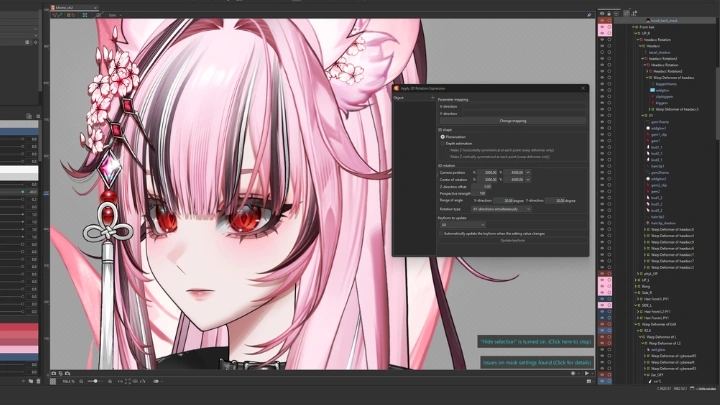Viewport: 720px width, 405px height.
Task: Click the Change mapping button
Action: [513, 121]
